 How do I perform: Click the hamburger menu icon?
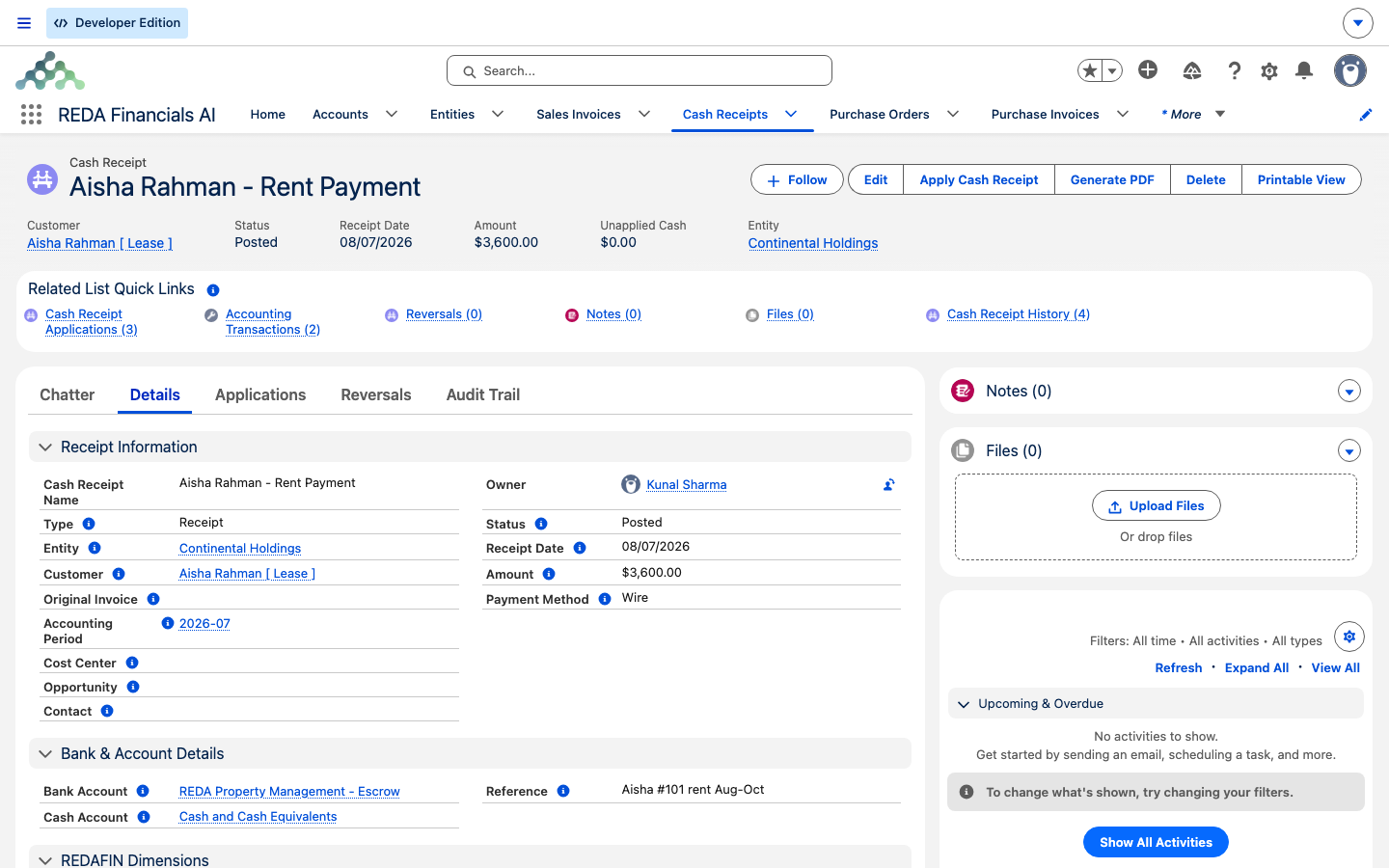24,23
